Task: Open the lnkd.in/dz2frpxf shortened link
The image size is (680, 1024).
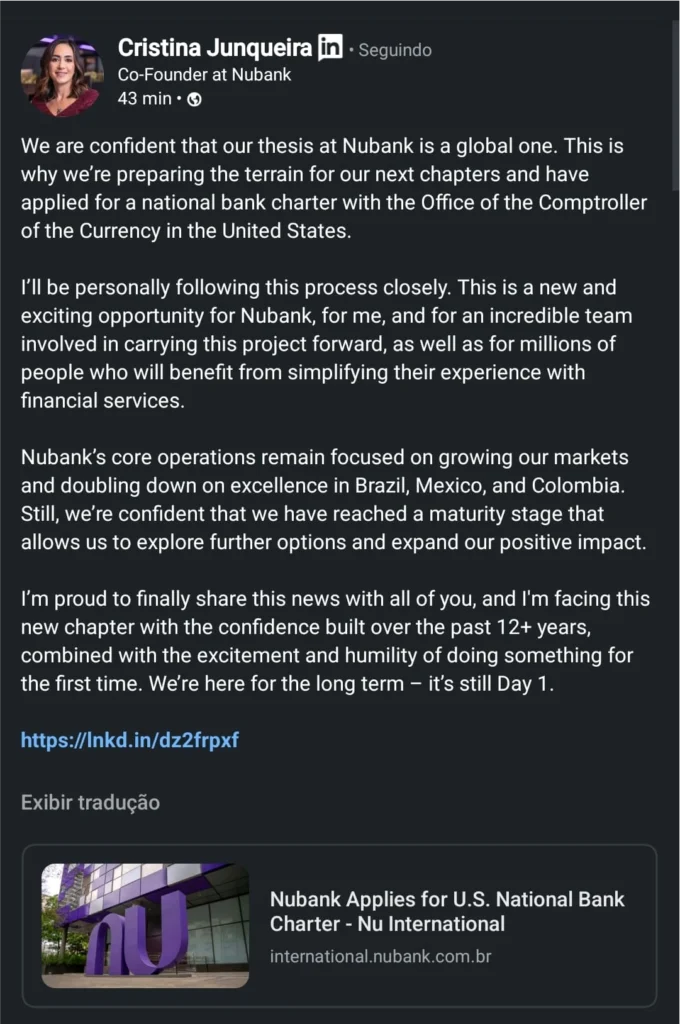Action: [x=130, y=741]
